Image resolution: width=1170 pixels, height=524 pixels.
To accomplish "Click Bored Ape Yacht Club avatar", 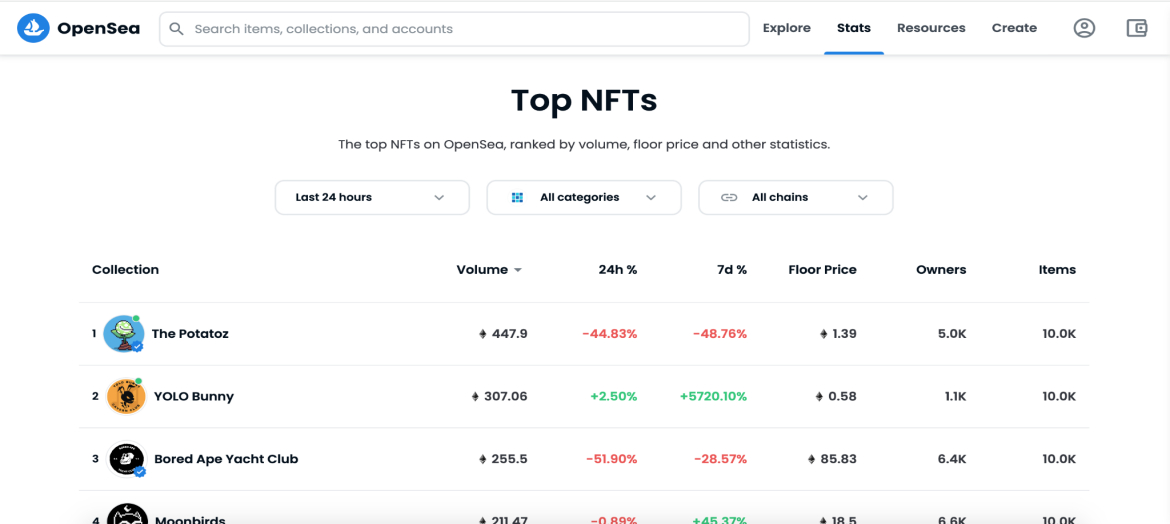I will [x=125, y=459].
